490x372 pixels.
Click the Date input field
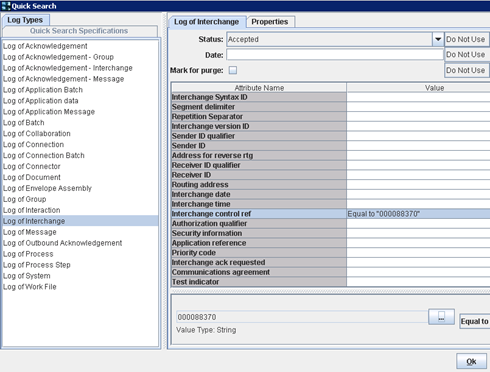(x=335, y=55)
